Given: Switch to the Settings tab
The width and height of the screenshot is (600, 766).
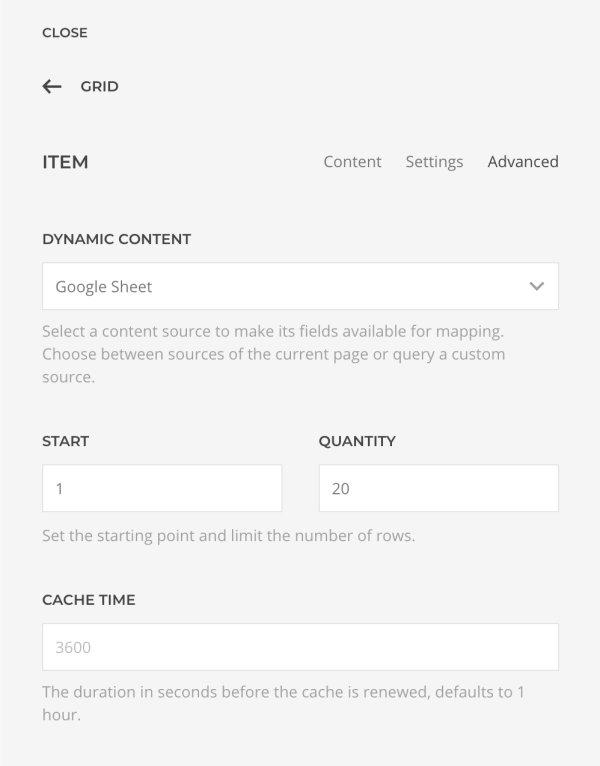Looking at the screenshot, I should [434, 162].
